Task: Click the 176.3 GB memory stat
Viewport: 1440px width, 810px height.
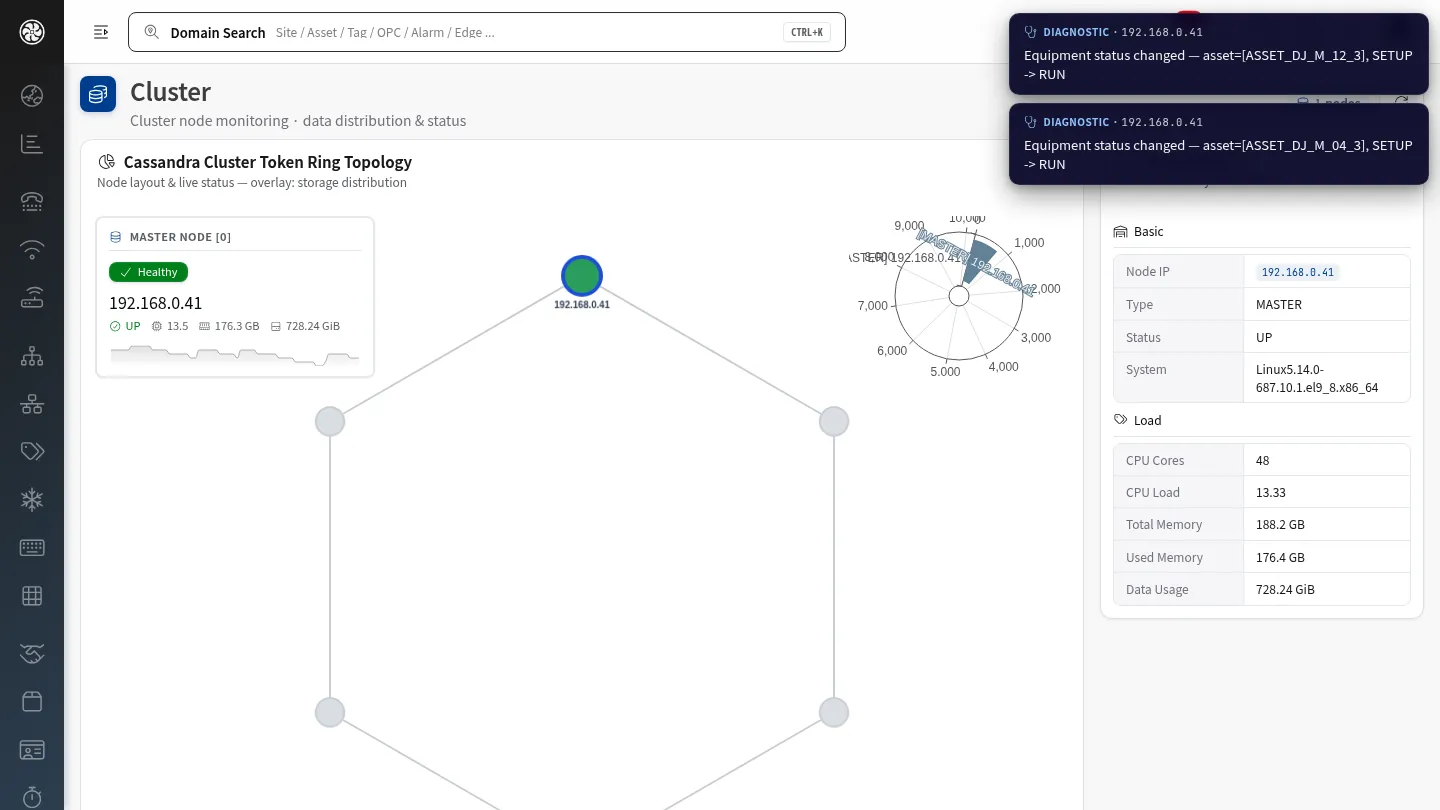Action: pos(229,326)
